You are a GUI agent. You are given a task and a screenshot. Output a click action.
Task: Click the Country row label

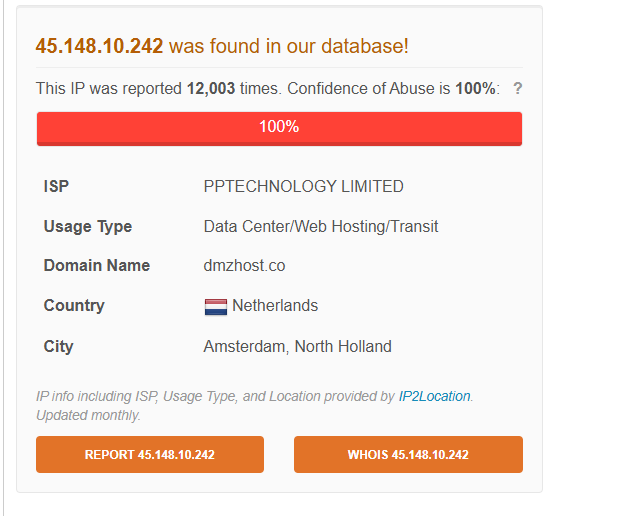tap(73, 305)
